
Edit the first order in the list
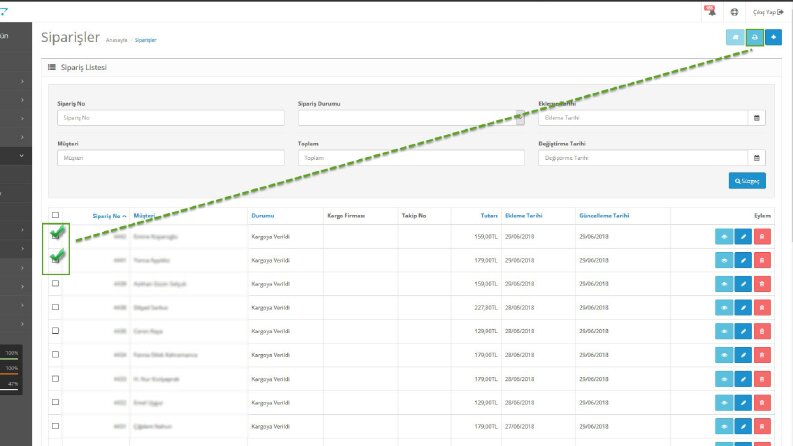click(743, 237)
